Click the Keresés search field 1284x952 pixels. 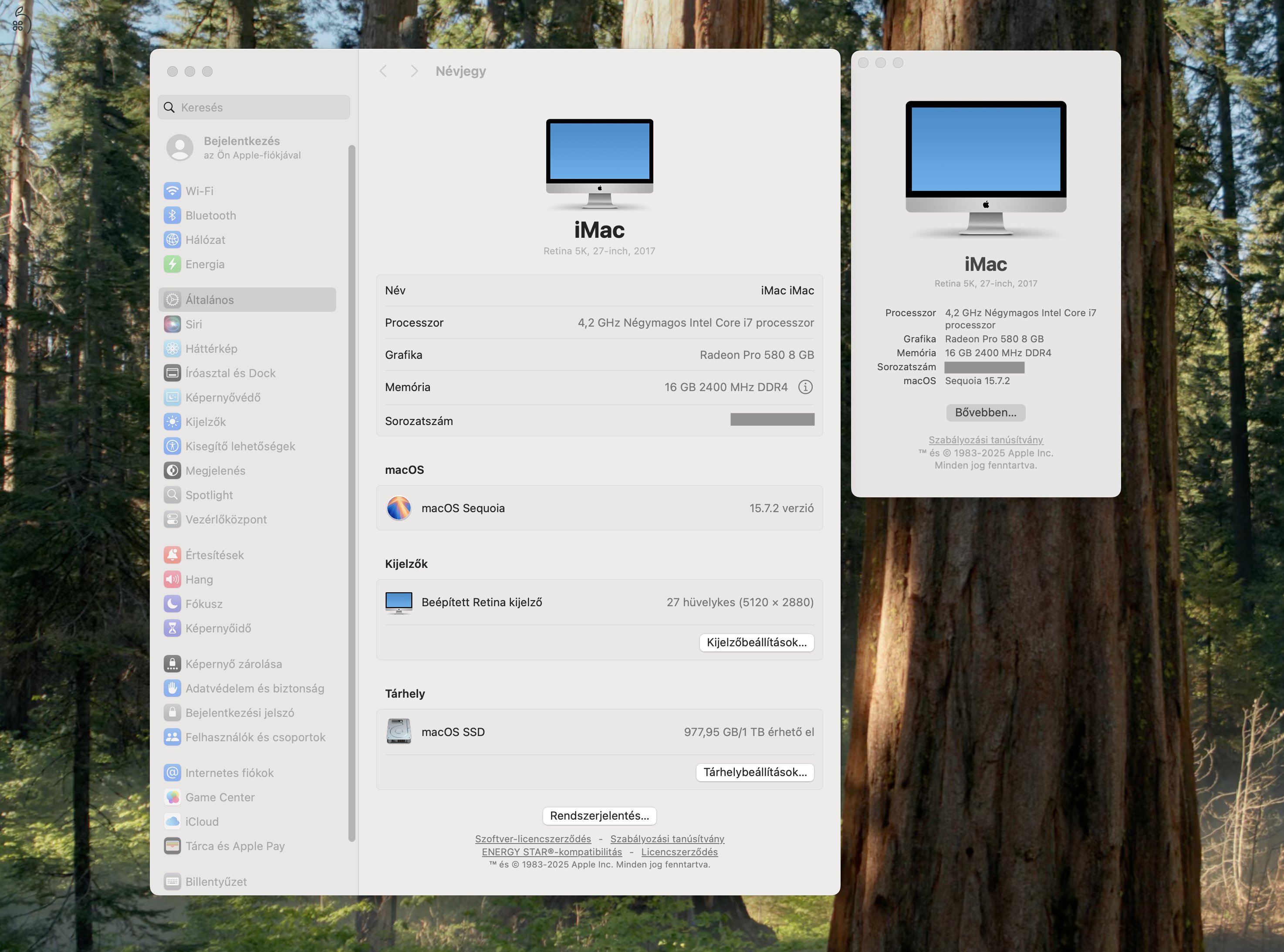click(253, 107)
